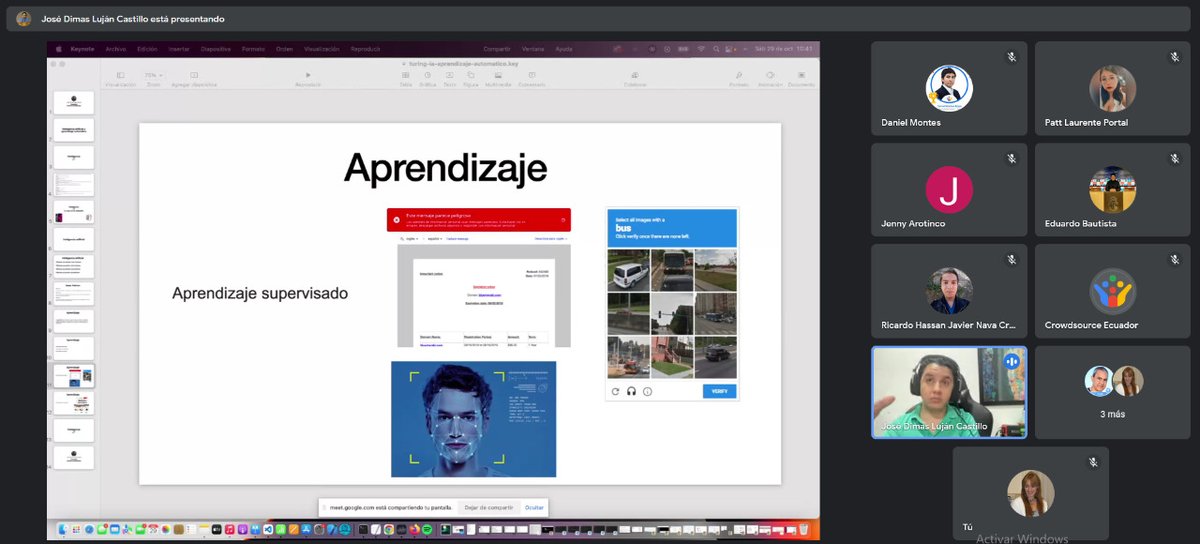1200x544 pixels.
Task: Click muted mic icon on Crowdsource Ecuador tile
Action: [x=1174, y=259]
